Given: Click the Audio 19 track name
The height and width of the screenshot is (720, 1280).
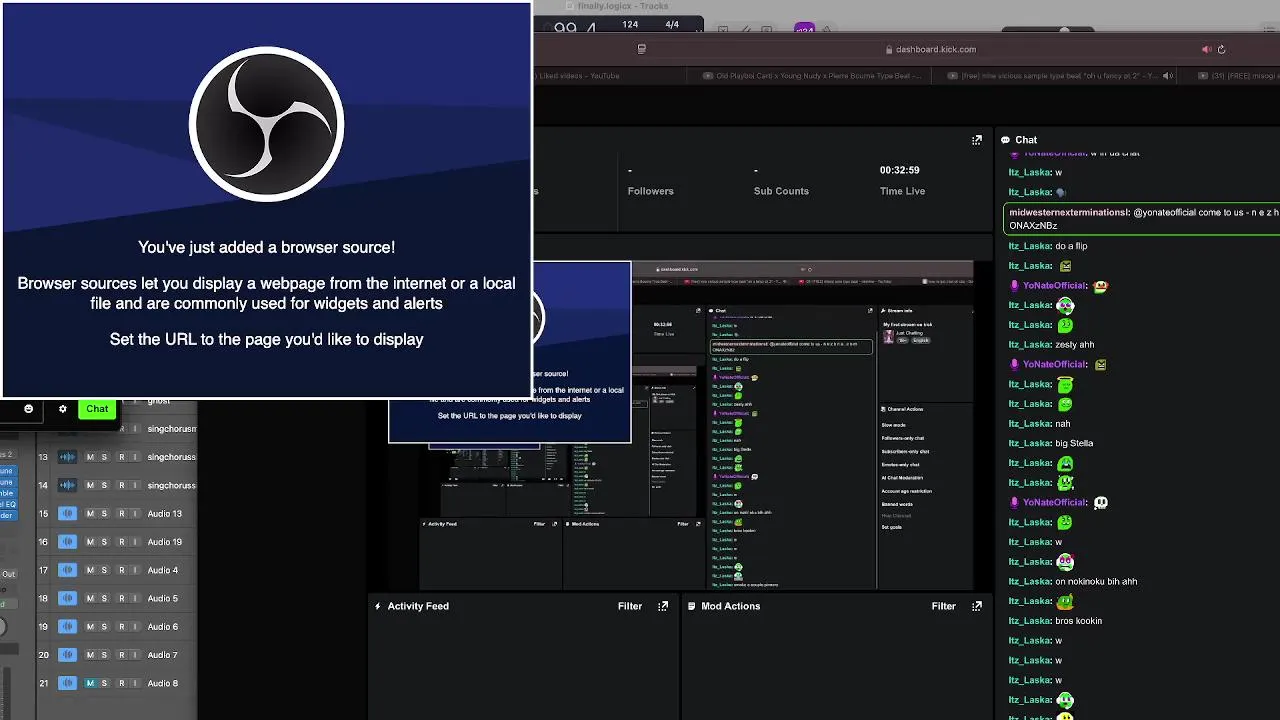Looking at the screenshot, I should click(x=165, y=542).
